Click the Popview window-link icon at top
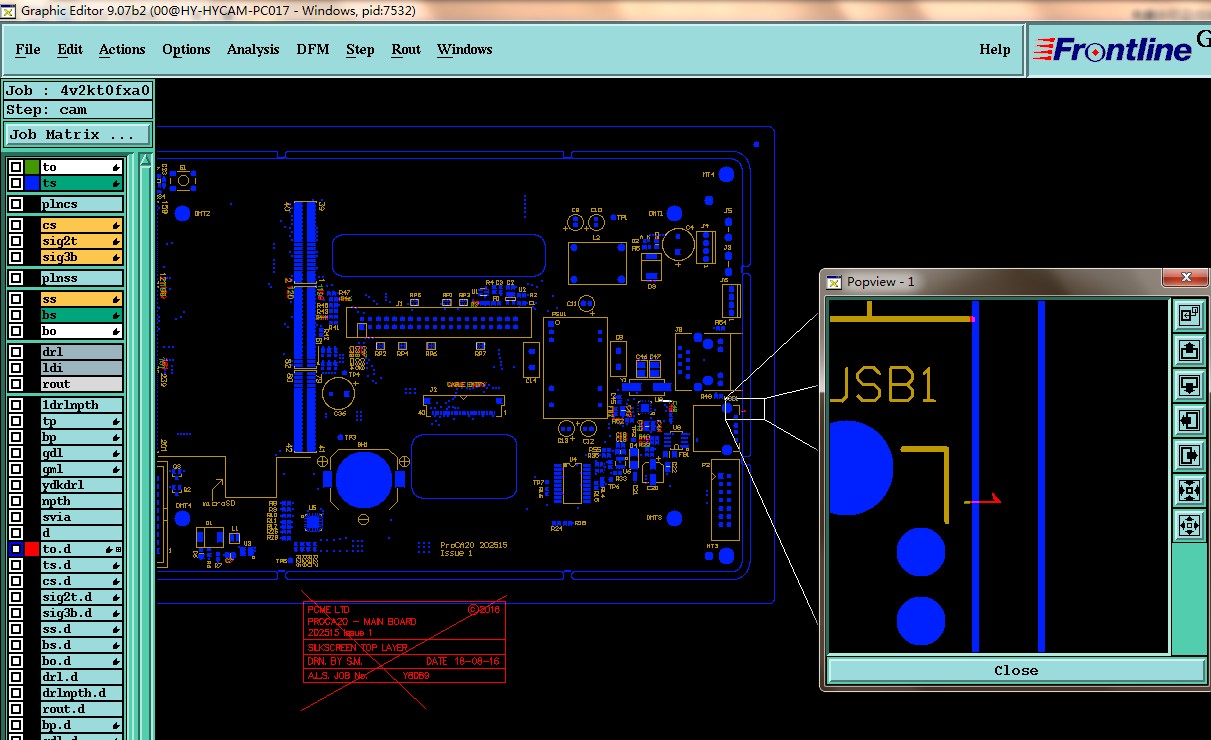This screenshot has width=1211, height=740. tap(1189, 315)
